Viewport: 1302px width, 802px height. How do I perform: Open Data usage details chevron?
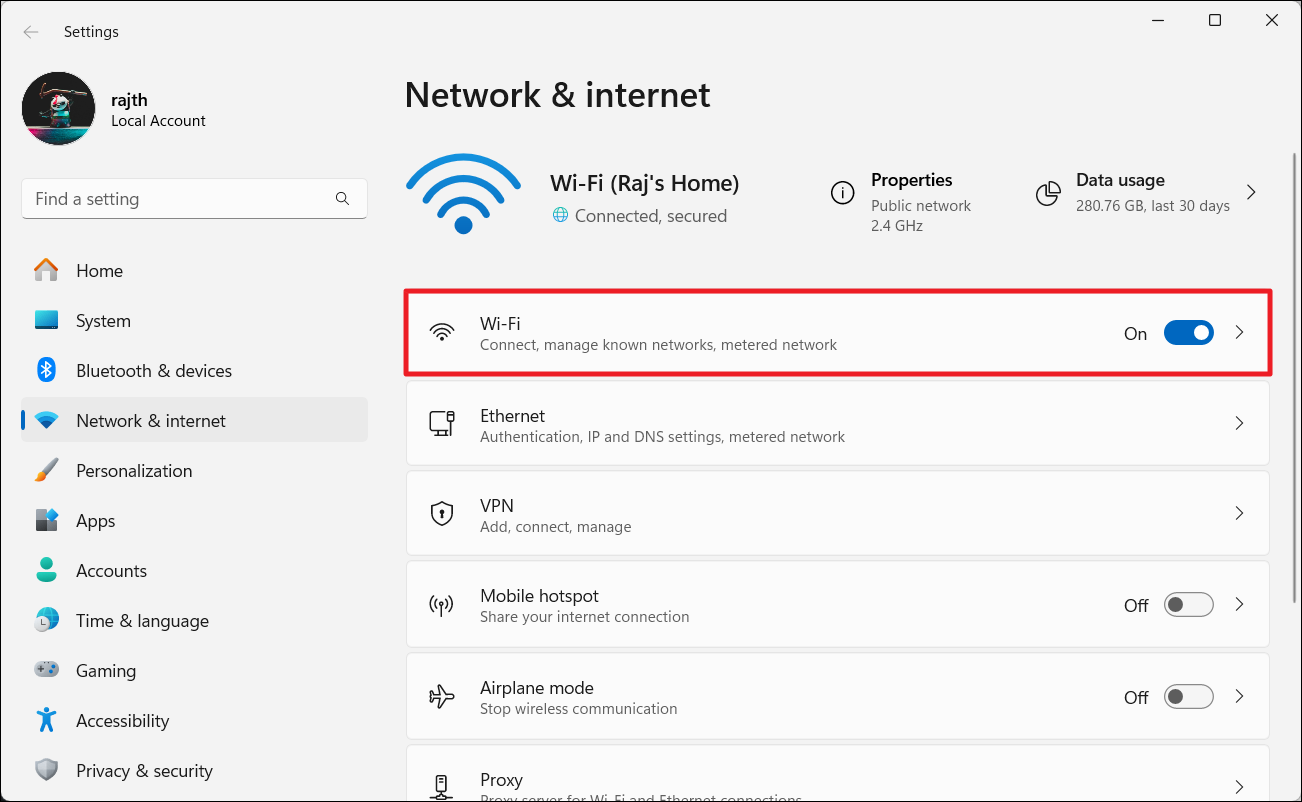pyautogui.click(x=1251, y=192)
